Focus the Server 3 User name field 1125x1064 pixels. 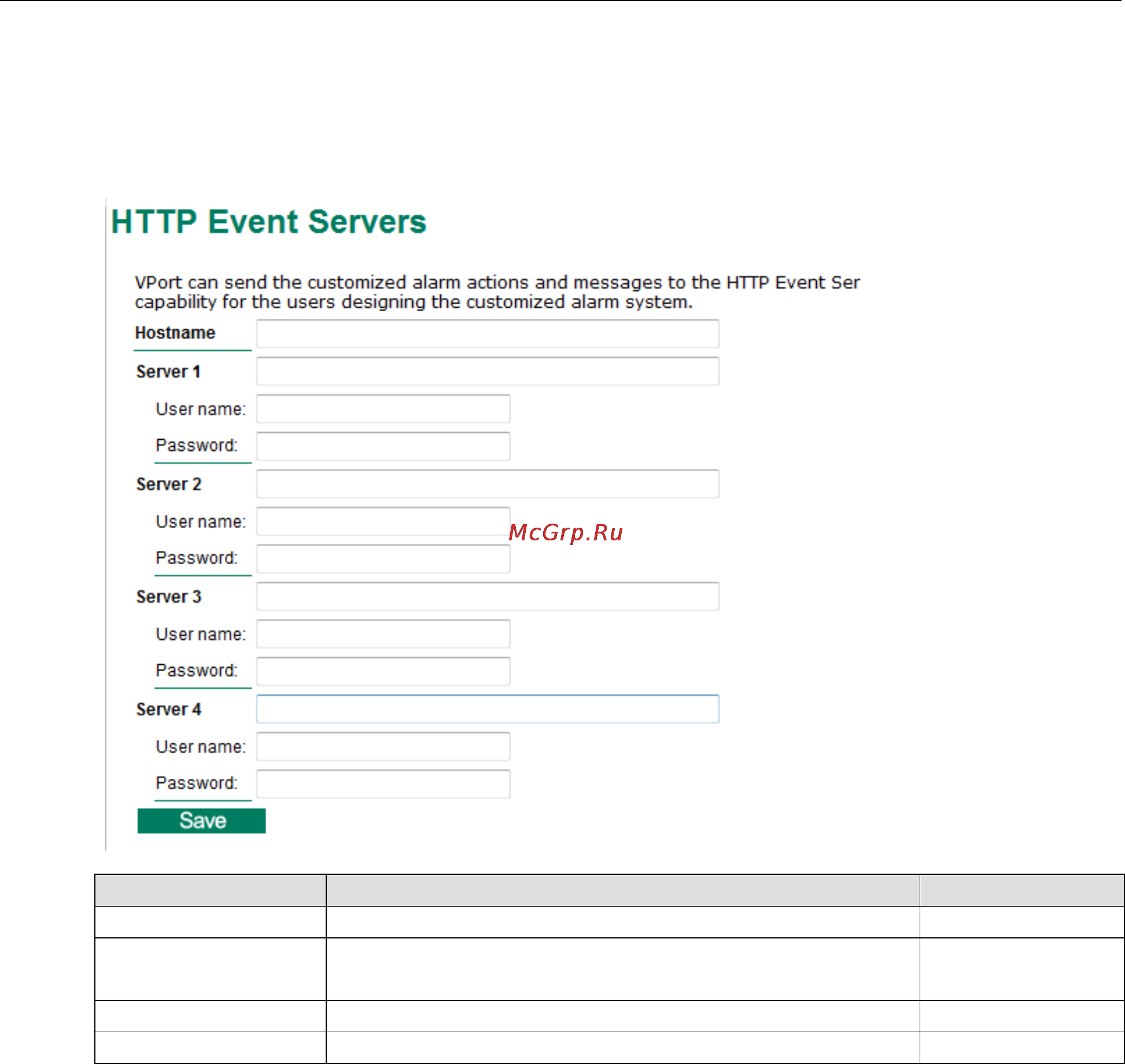pyautogui.click(x=383, y=634)
